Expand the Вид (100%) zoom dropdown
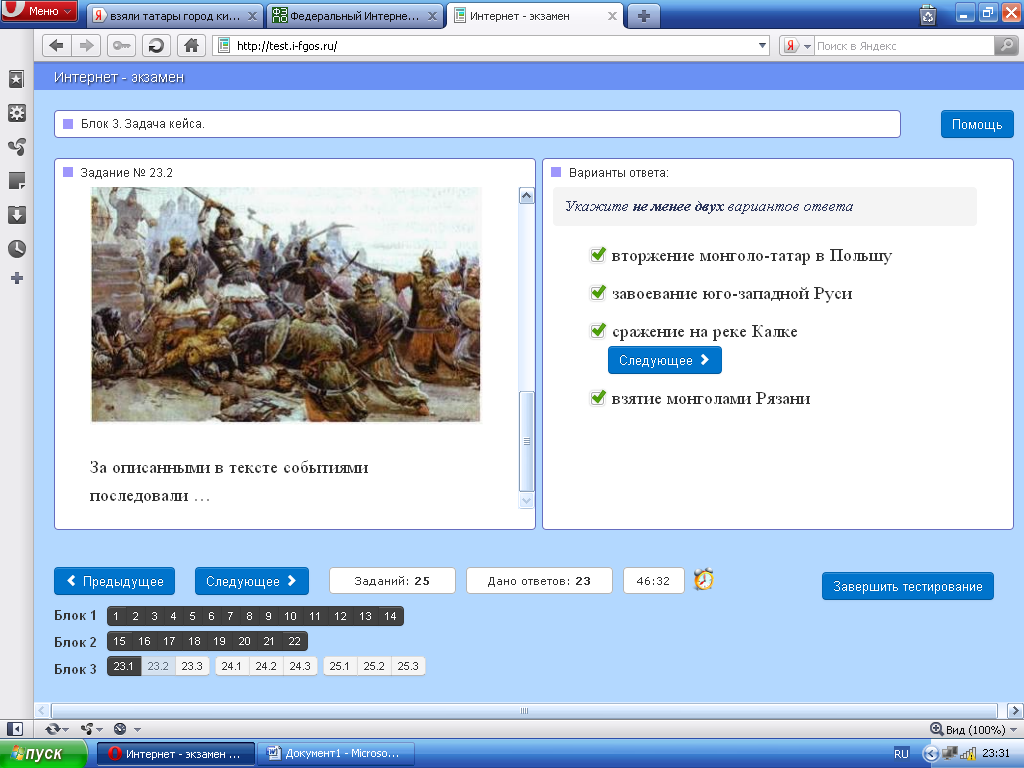The width and height of the screenshot is (1024, 768). tap(1014, 729)
